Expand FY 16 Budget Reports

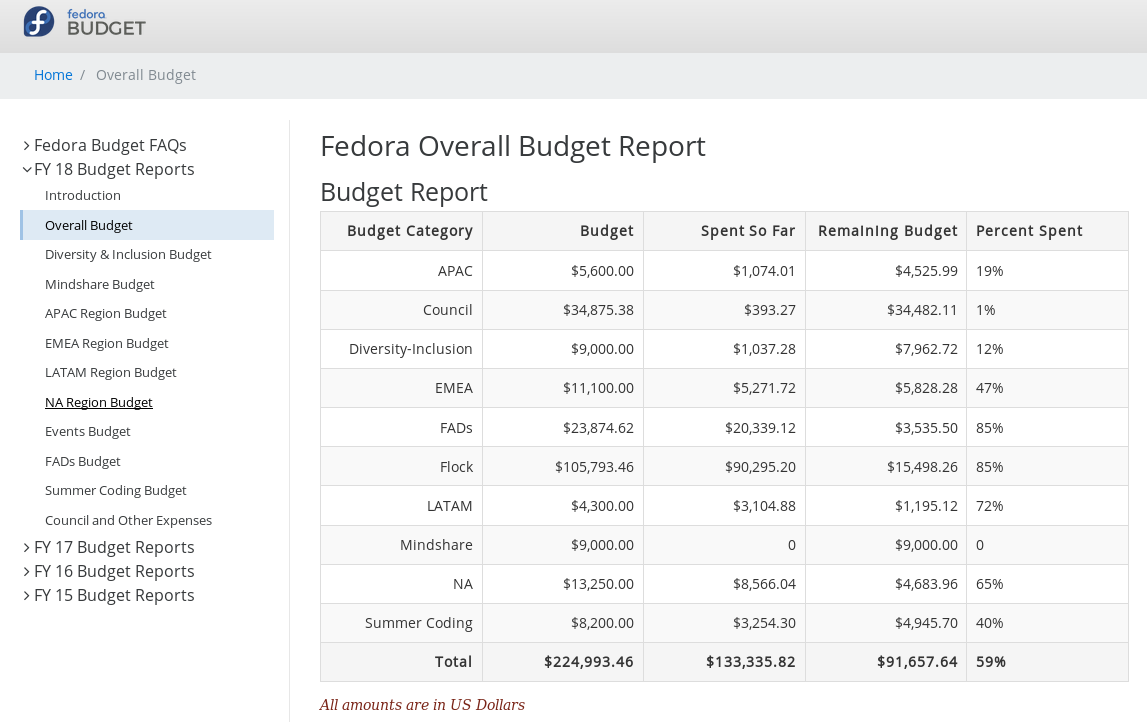click(114, 571)
